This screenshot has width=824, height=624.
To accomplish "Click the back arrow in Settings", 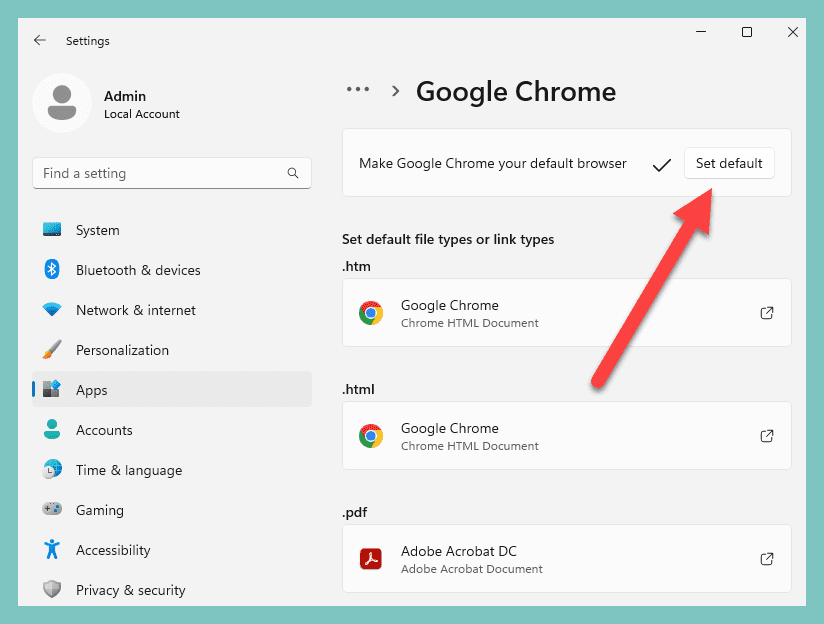I will coord(39,40).
